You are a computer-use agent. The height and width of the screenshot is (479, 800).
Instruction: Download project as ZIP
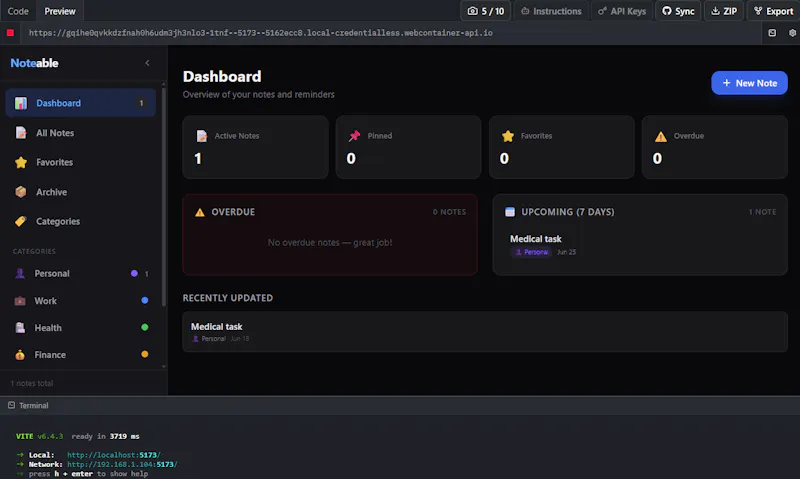pyautogui.click(x=723, y=11)
